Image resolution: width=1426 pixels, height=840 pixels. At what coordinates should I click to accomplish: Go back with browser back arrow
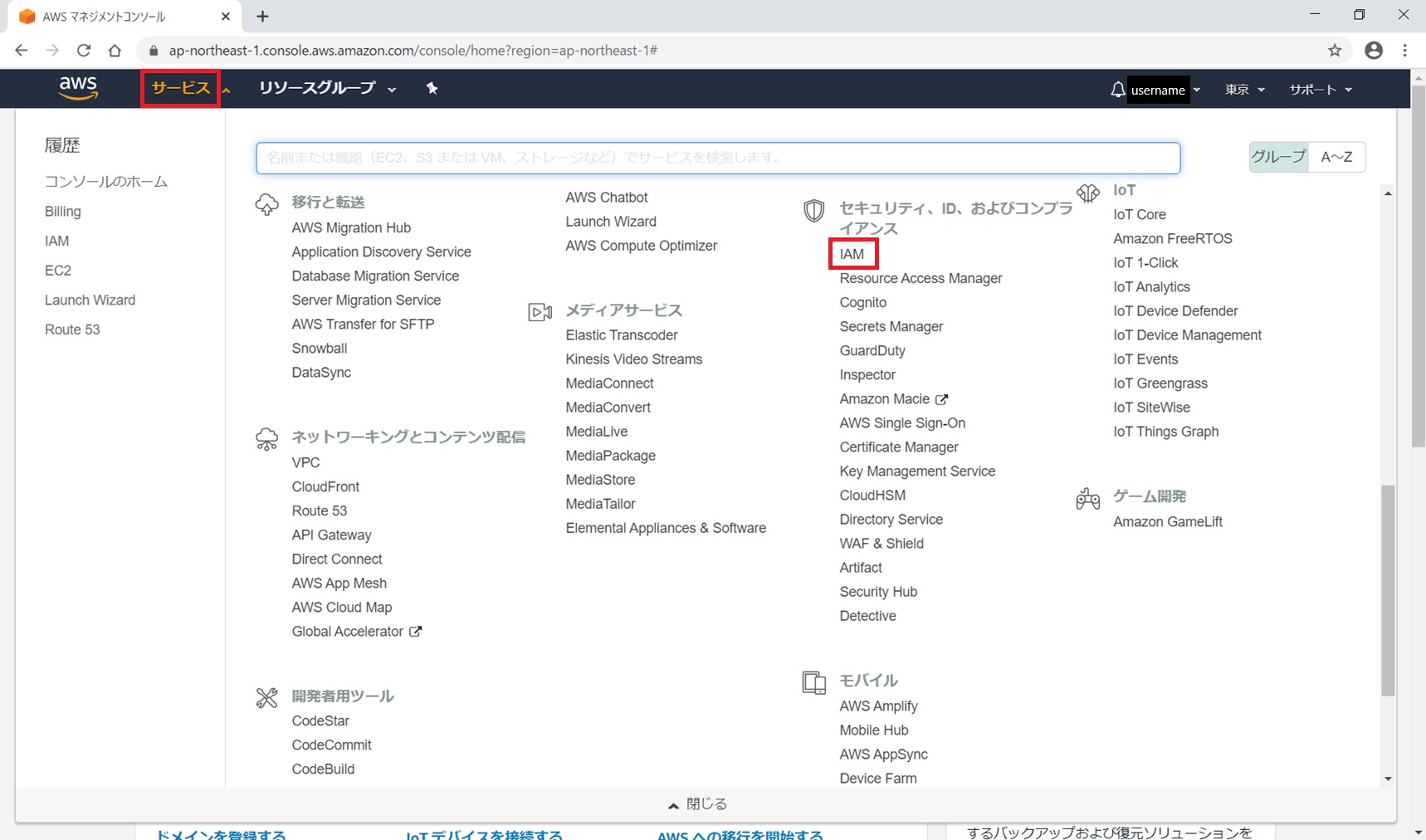(x=22, y=51)
